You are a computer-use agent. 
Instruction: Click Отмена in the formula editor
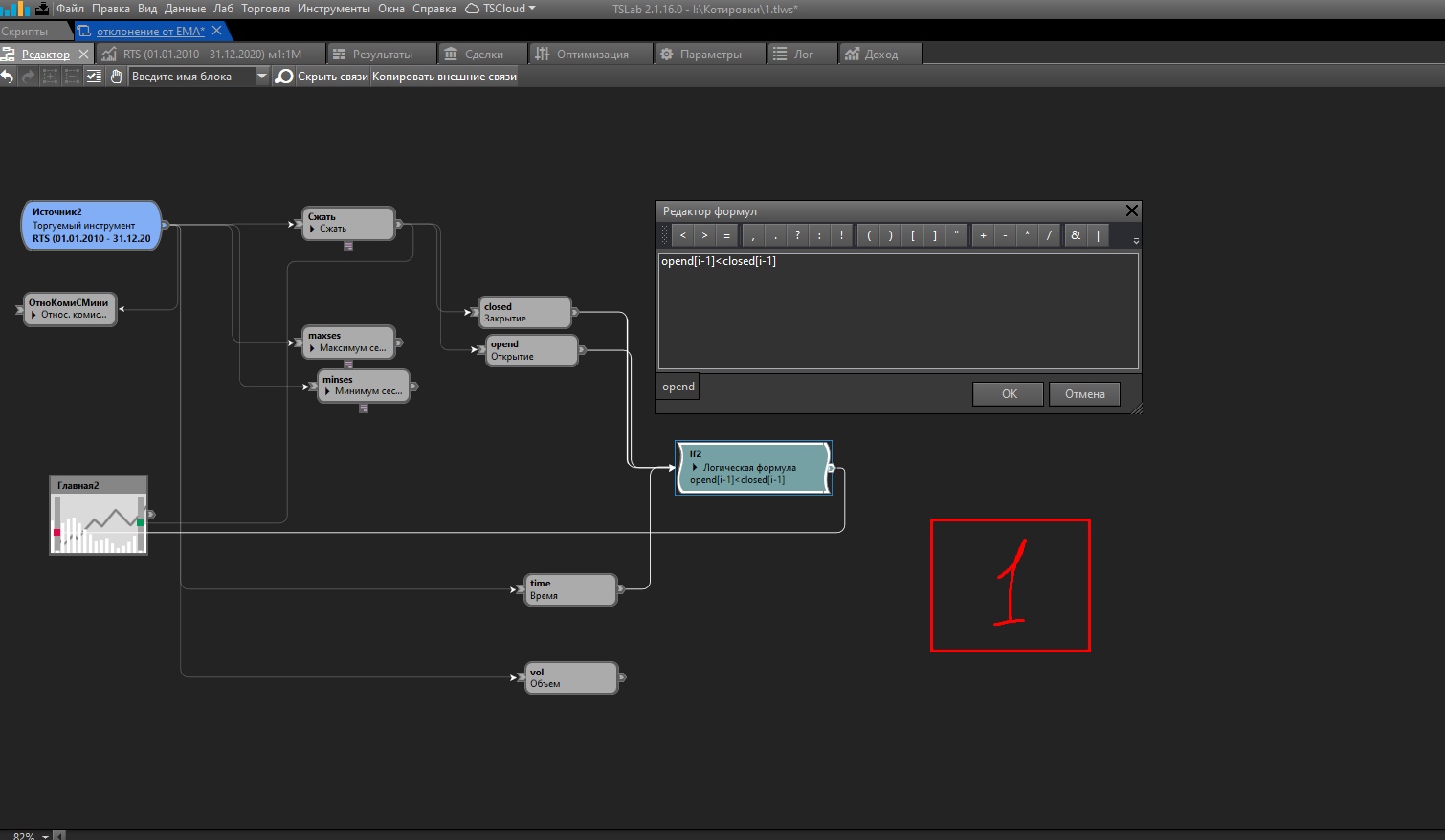point(1085,394)
